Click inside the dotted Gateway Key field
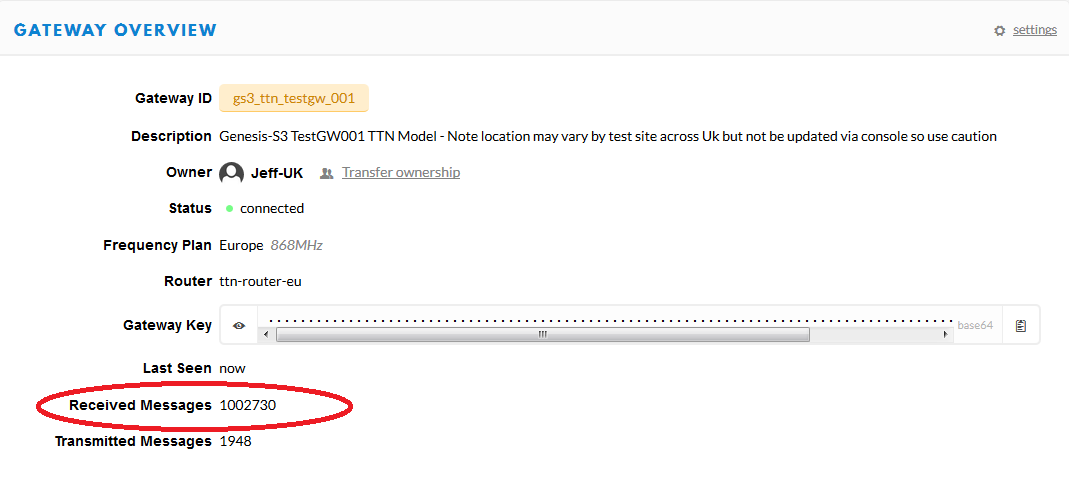This screenshot has height=488, width=1069. point(605,320)
